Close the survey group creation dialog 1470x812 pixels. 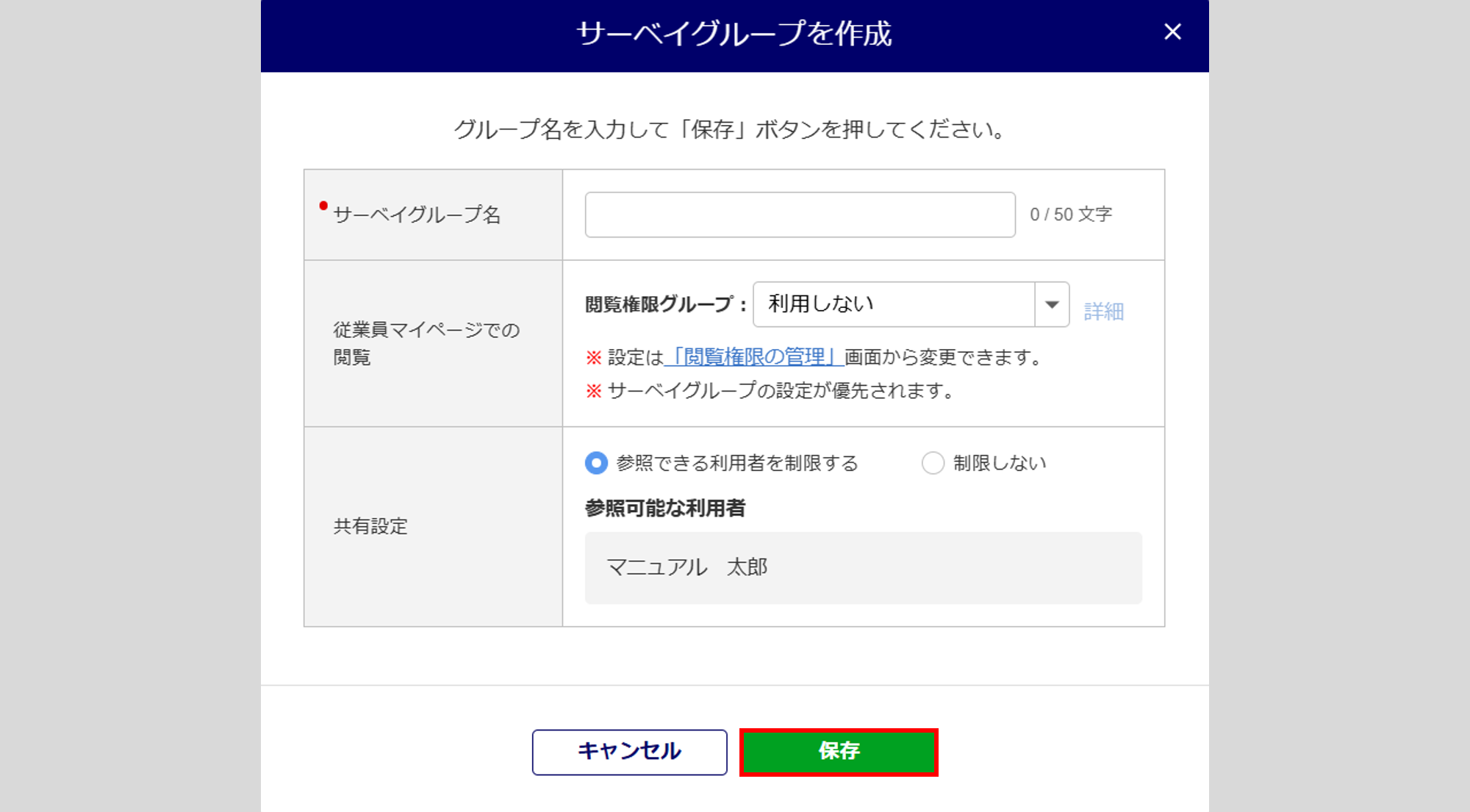click(x=1172, y=32)
